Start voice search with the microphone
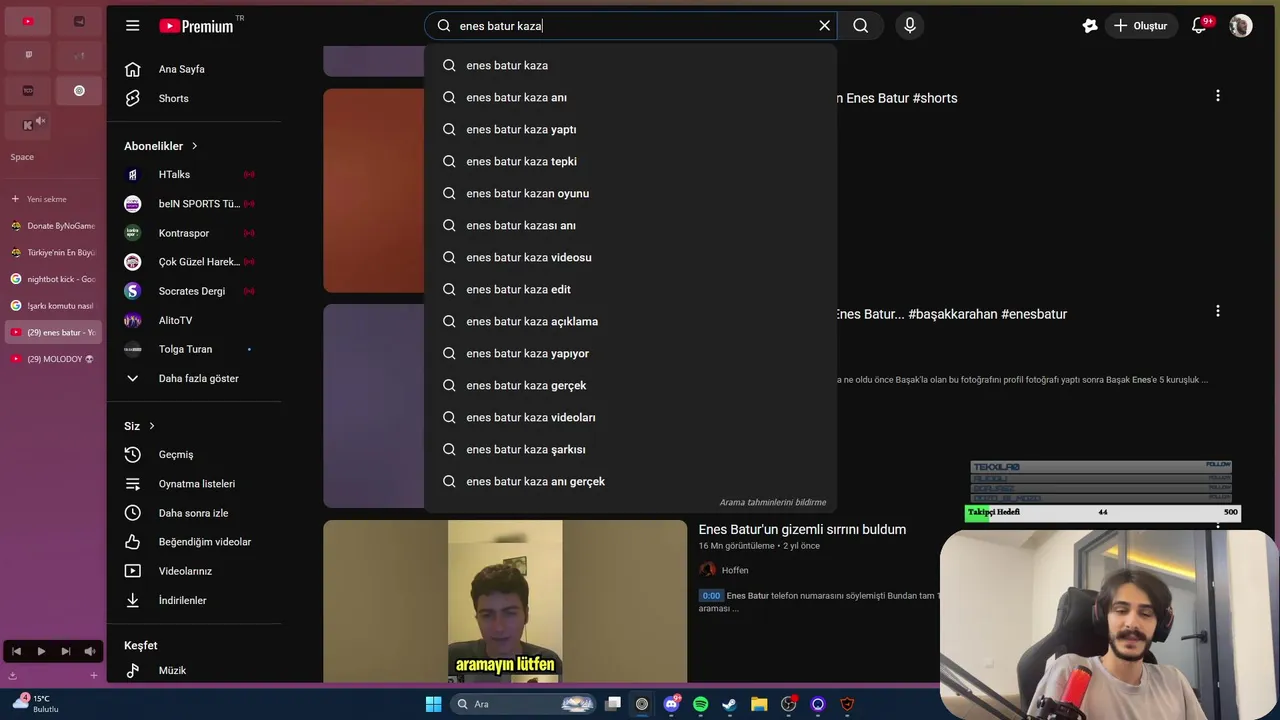This screenshot has width=1280, height=720. (909, 26)
